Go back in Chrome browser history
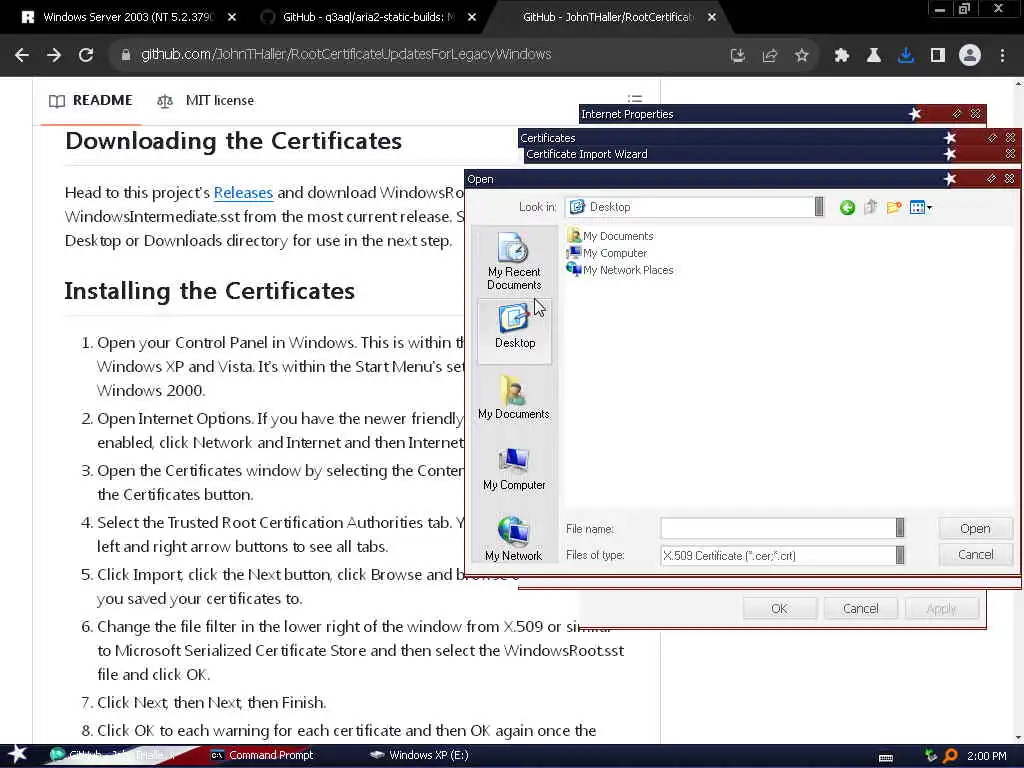This screenshot has height=768, width=1024. click(22, 56)
